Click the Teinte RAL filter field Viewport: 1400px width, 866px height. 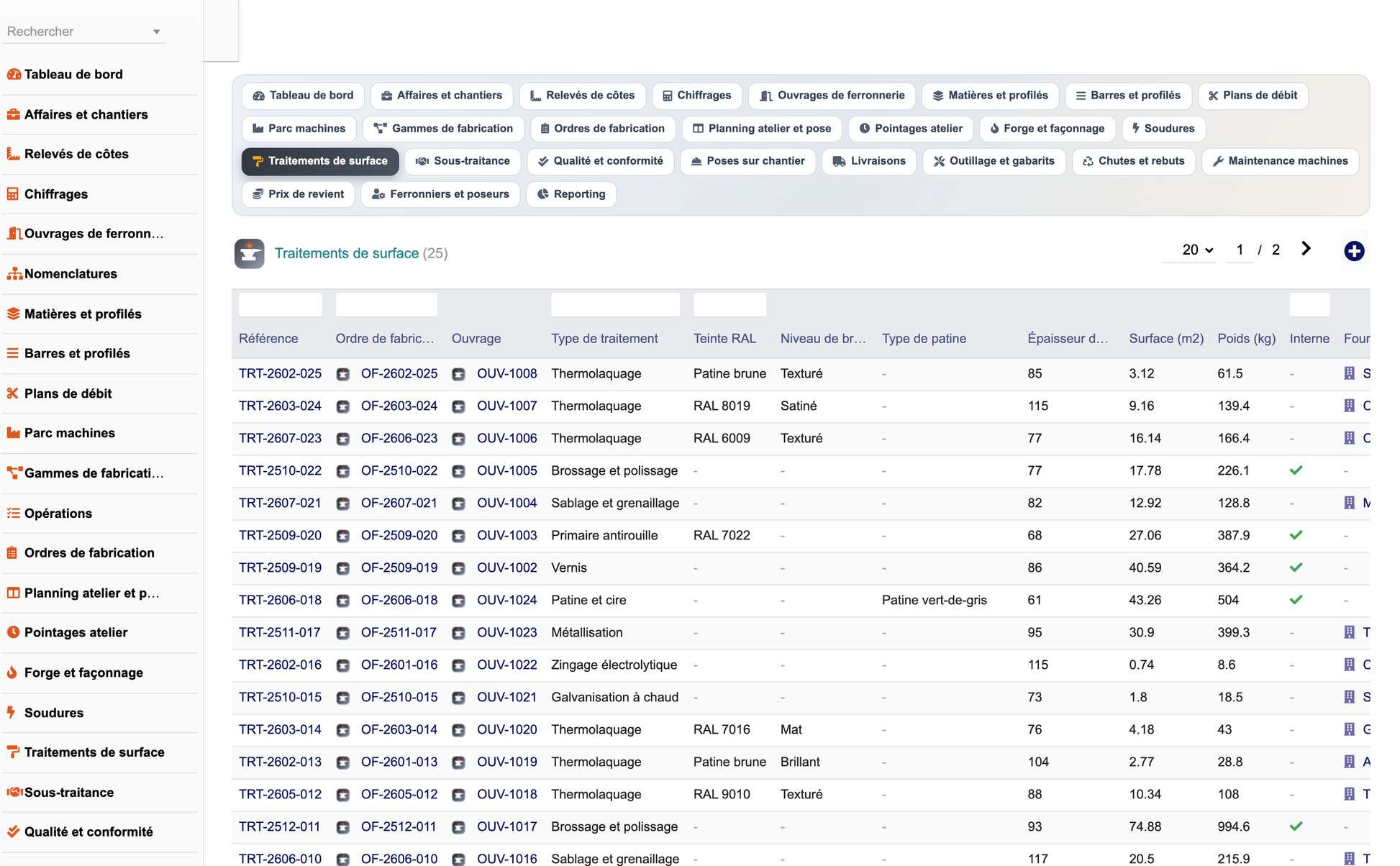coord(729,305)
